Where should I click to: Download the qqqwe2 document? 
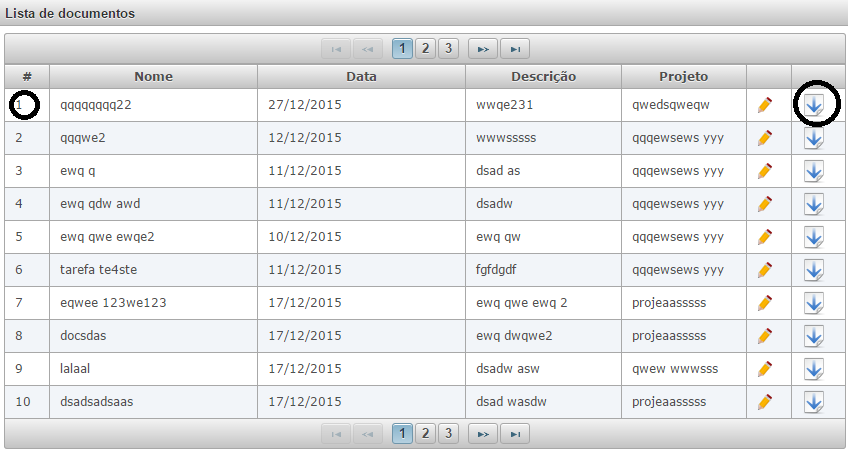pos(814,138)
